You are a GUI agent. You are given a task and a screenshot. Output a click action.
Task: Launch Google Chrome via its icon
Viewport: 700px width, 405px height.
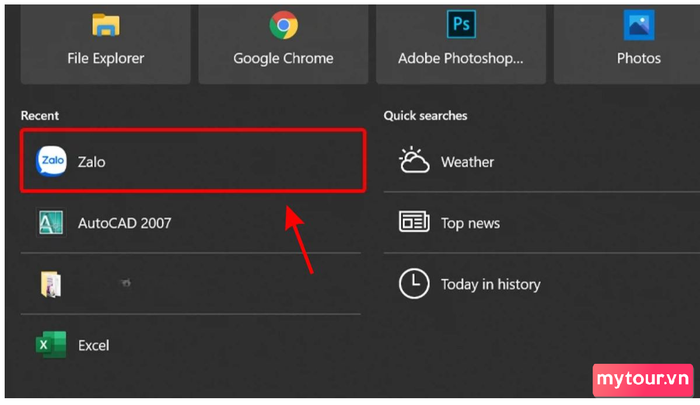tap(283, 25)
